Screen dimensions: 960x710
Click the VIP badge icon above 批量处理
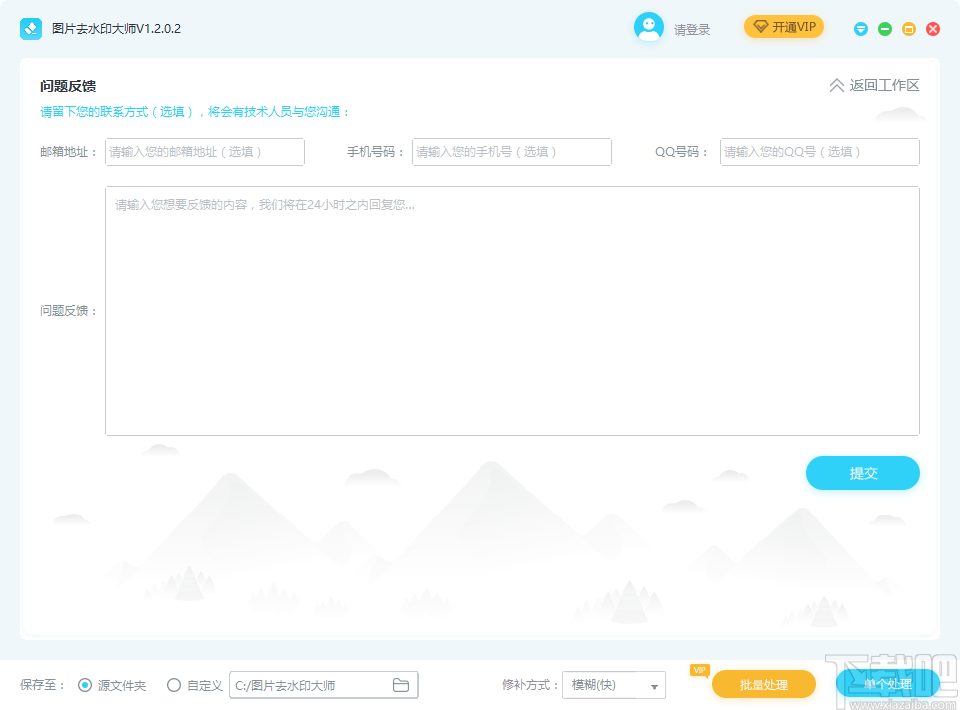pos(699,670)
